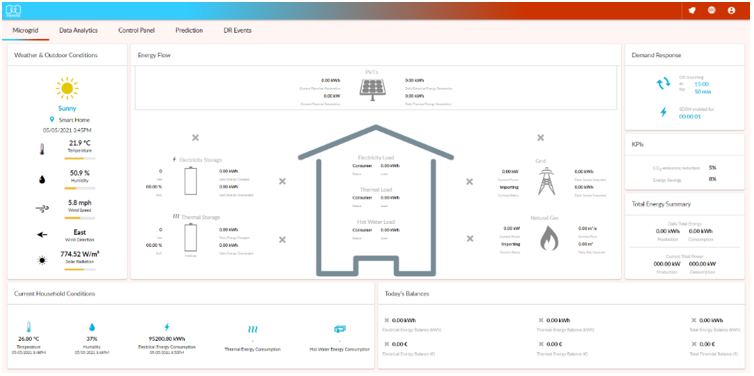
Task: Click the 50 min DR duration value
Action: (703, 91)
